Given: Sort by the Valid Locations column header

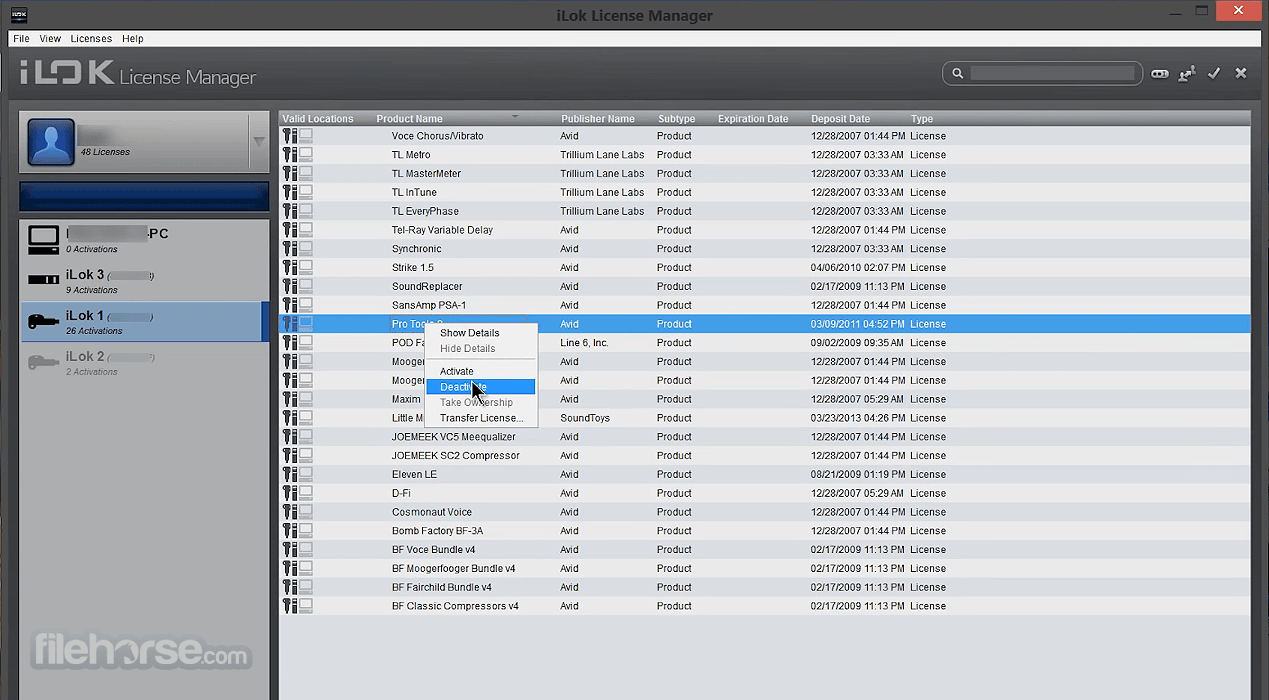Looking at the screenshot, I should point(318,119).
